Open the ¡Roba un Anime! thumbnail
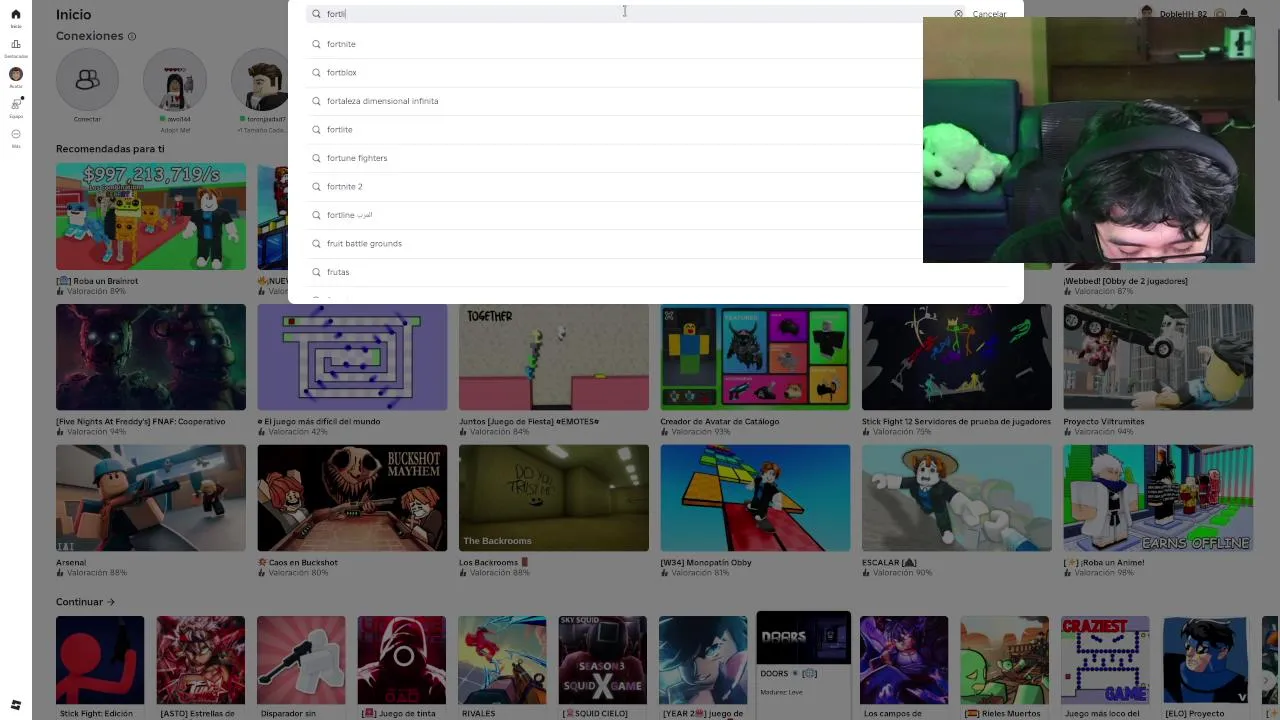 tap(1158, 498)
